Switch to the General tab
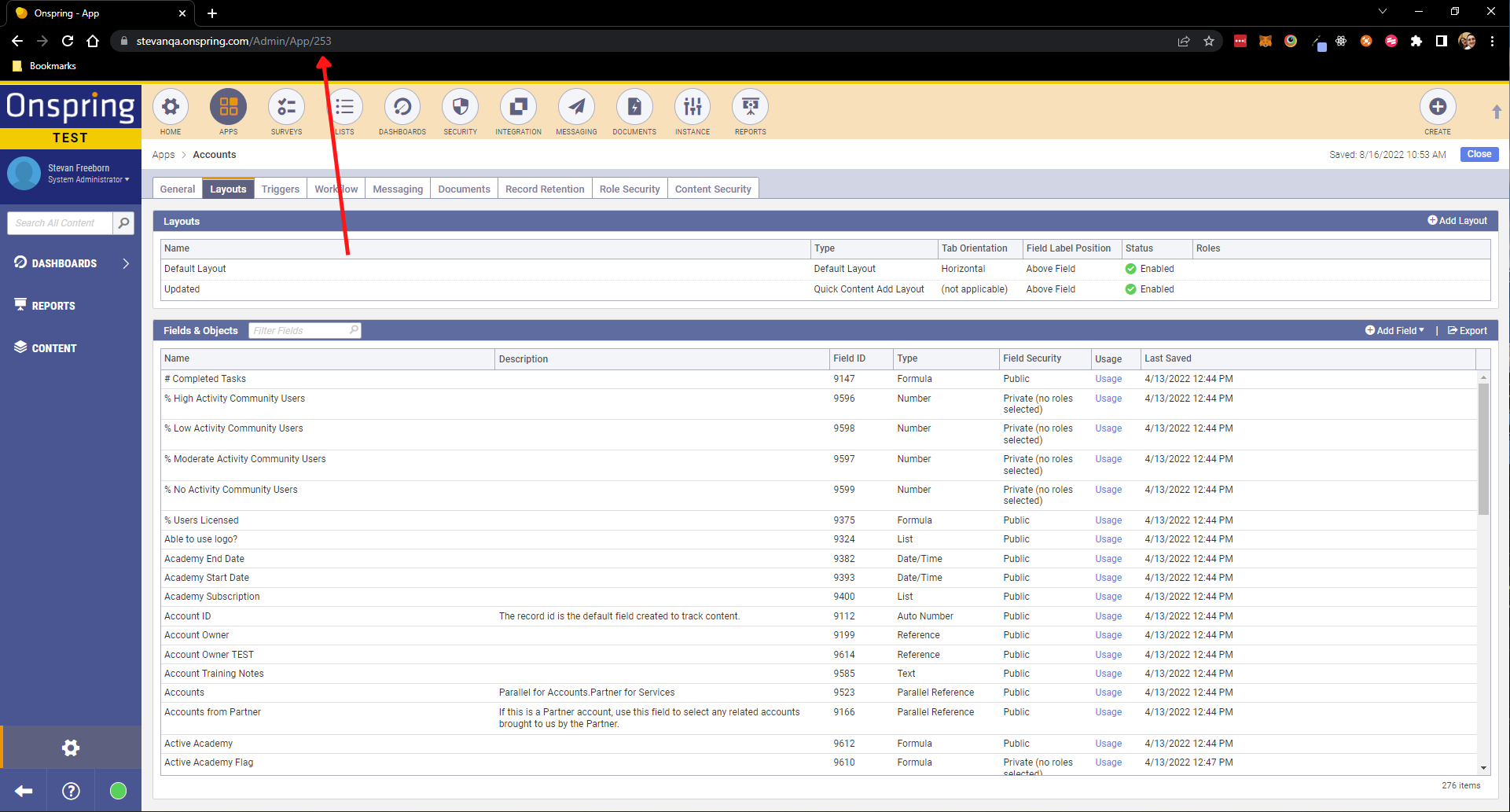The height and width of the screenshot is (812, 1510). pos(178,189)
